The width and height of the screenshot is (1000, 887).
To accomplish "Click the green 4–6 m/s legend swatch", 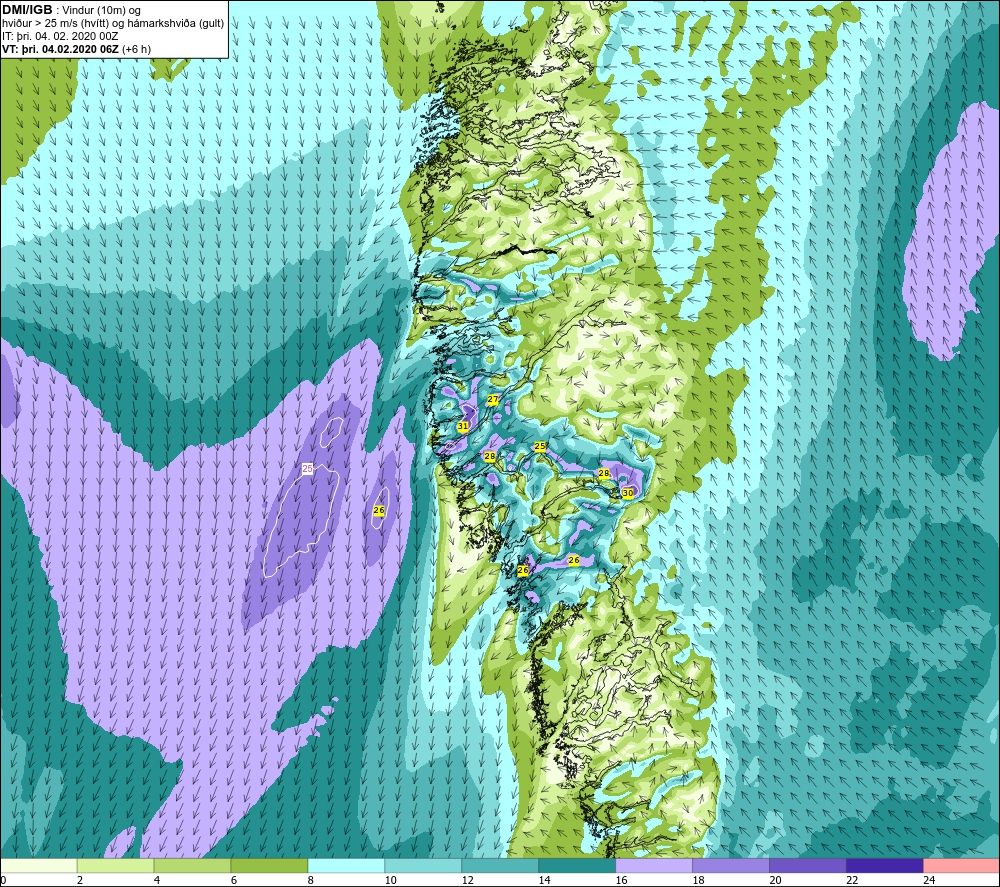I will point(192,865).
